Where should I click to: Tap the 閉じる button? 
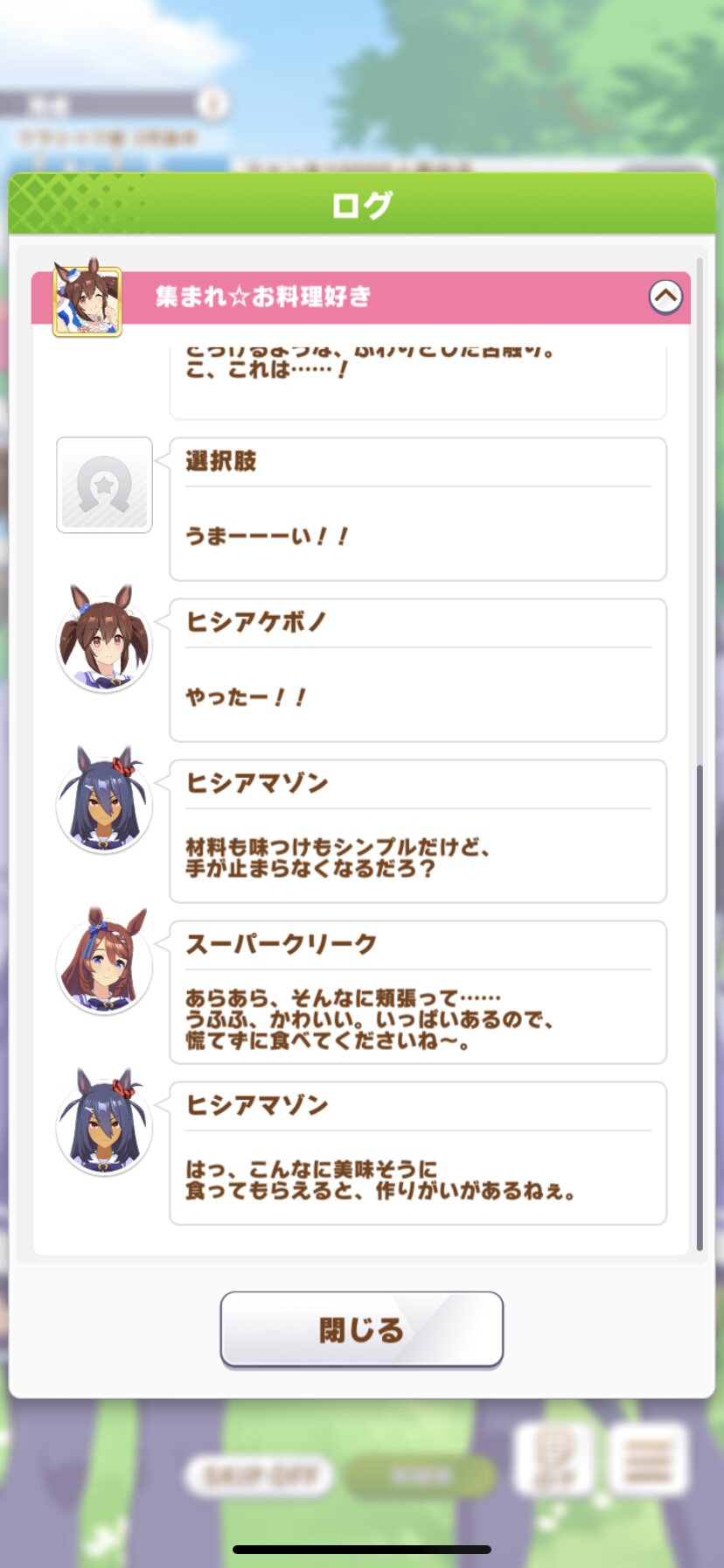362,1329
